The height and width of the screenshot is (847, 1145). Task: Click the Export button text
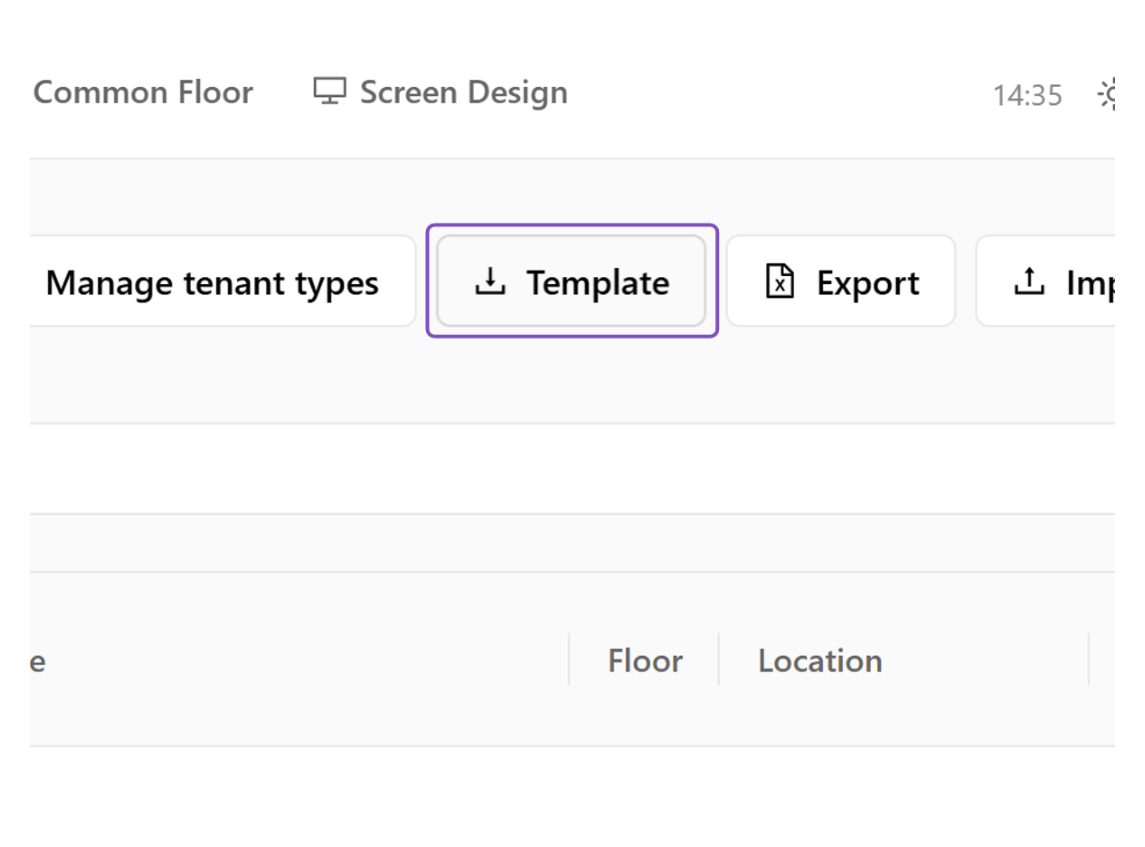[868, 283]
